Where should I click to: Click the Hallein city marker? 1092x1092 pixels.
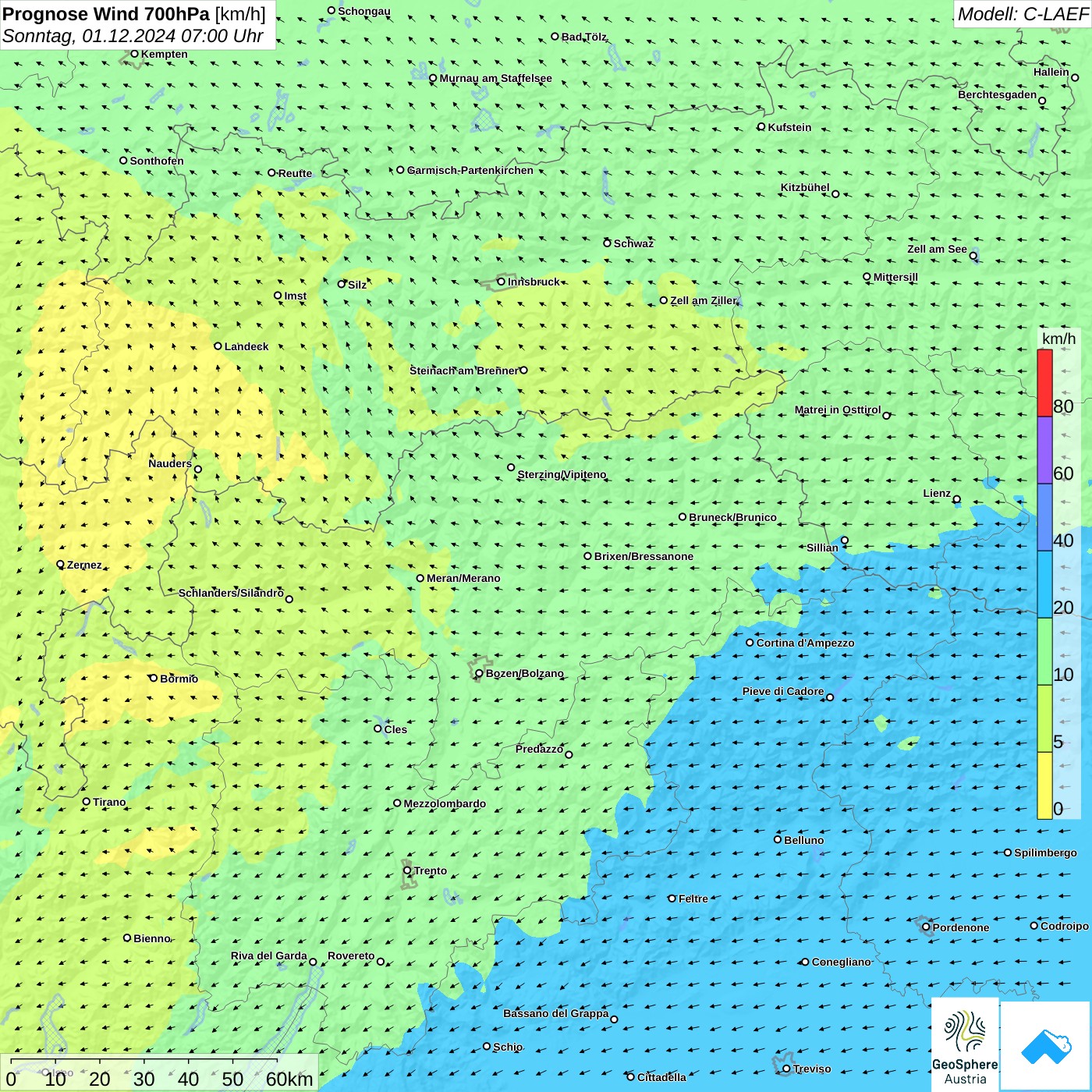point(1075,78)
